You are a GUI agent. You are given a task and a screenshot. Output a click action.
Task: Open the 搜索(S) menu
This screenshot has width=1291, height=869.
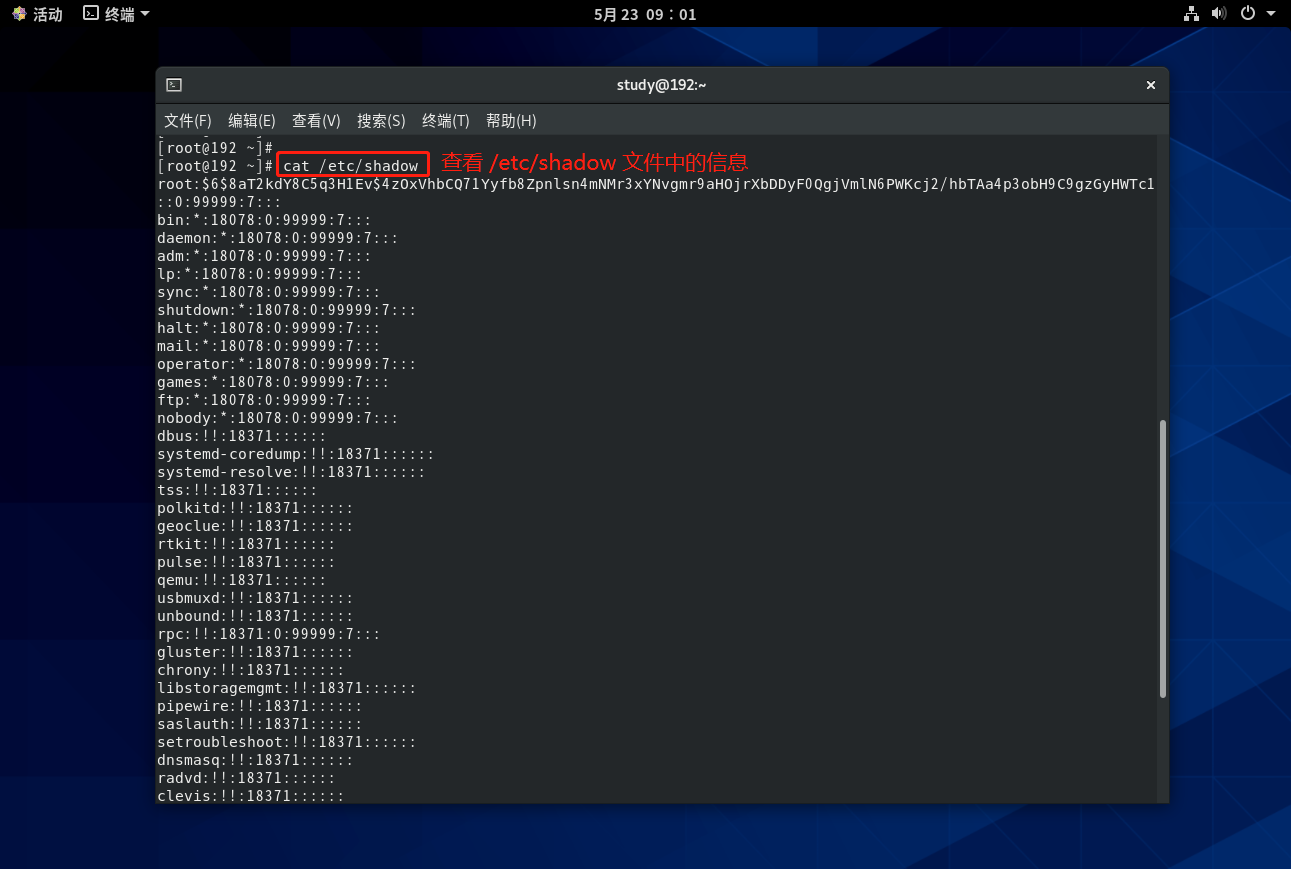pyautogui.click(x=381, y=121)
